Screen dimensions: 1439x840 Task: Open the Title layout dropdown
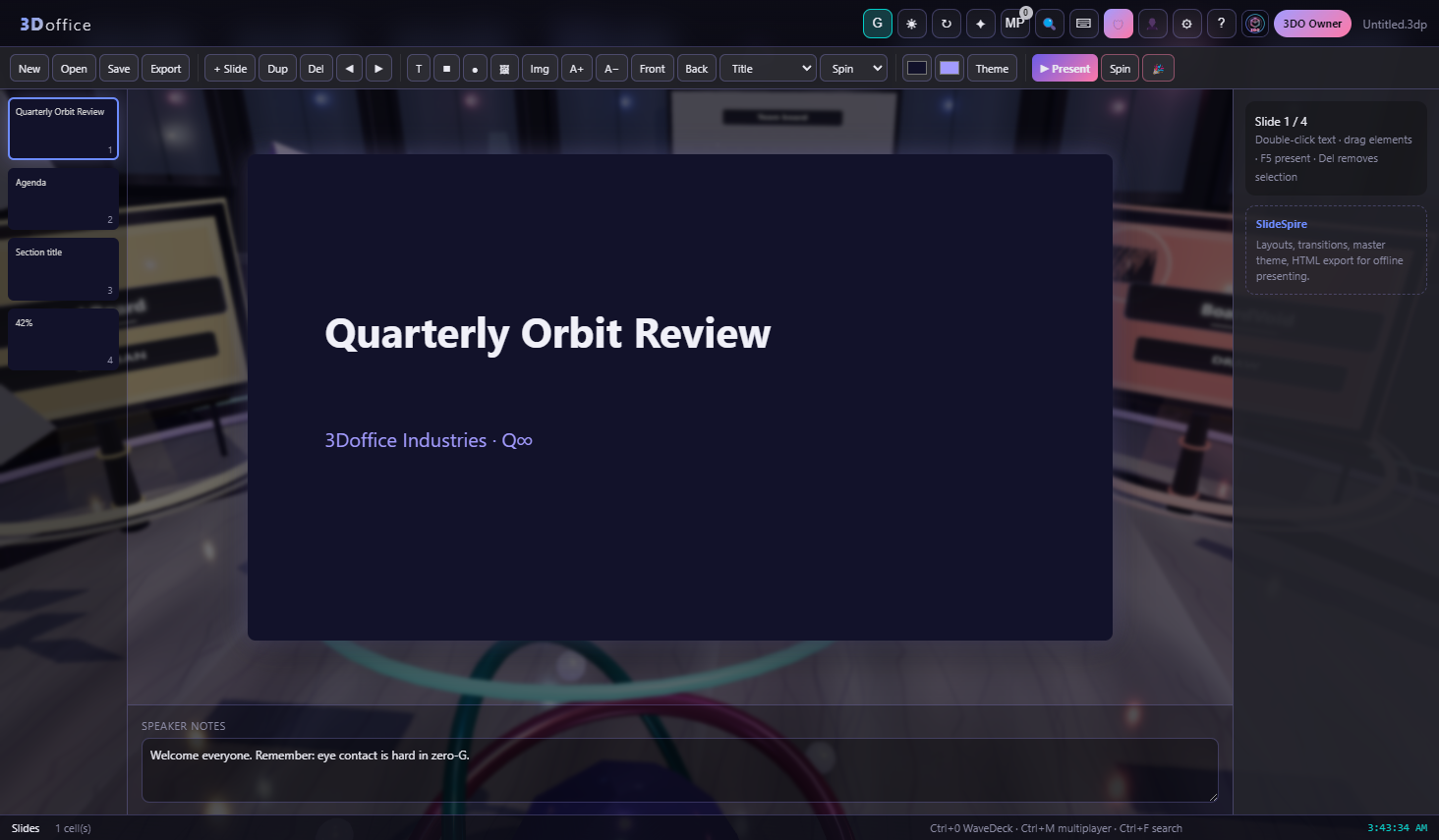768,69
